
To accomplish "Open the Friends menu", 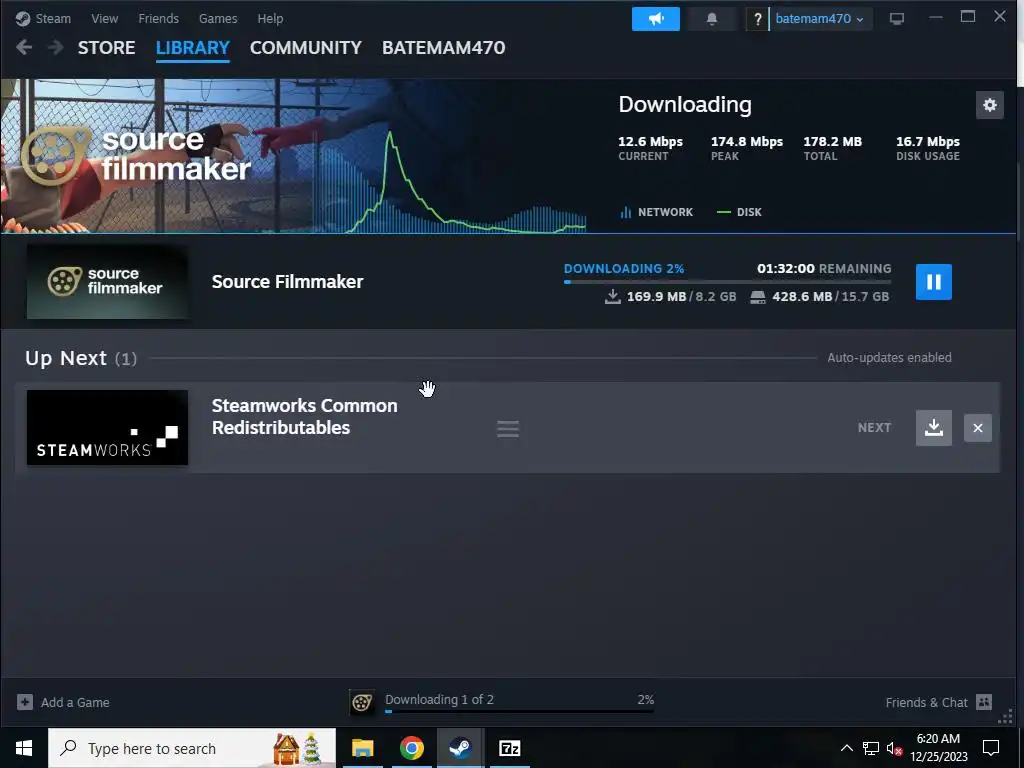I will (158, 19).
